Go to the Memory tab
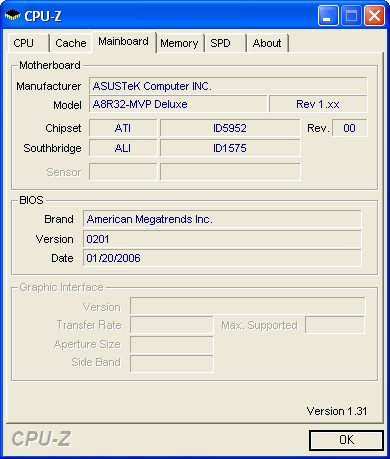The height and width of the screenshot is (459, 390). coord(179,43)
